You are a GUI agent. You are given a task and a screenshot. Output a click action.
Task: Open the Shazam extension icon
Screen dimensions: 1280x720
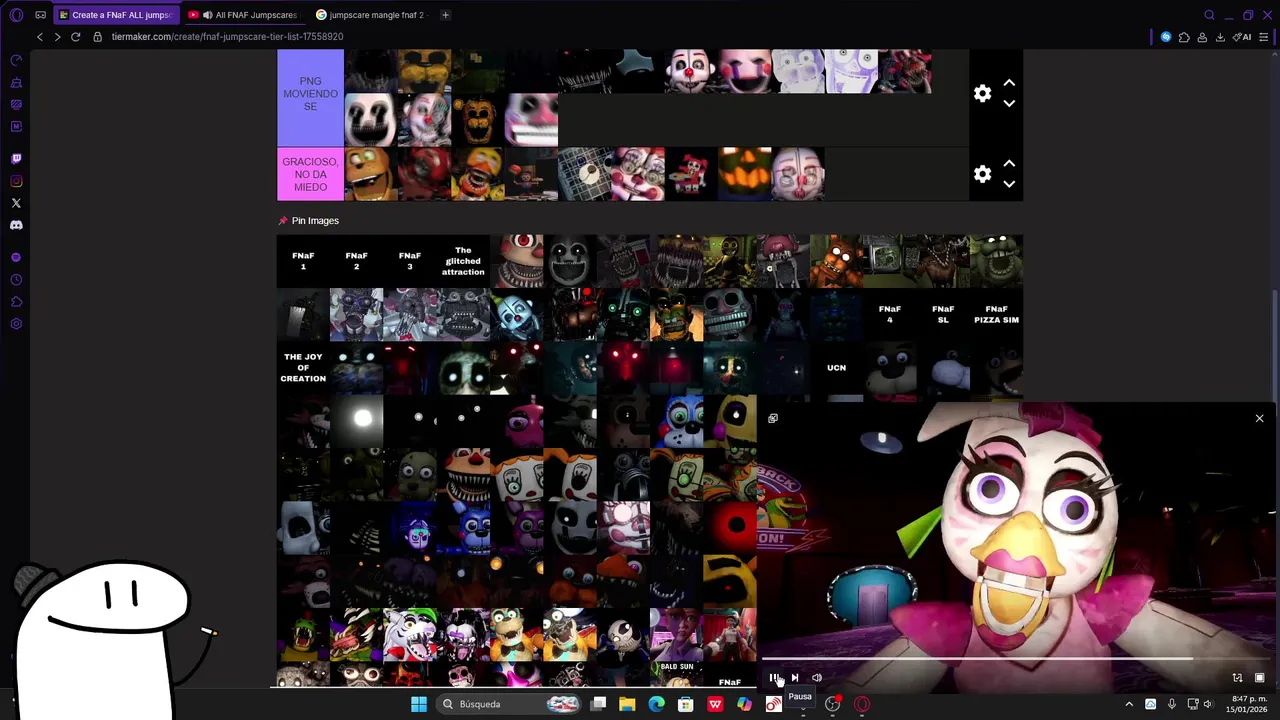1166,37
